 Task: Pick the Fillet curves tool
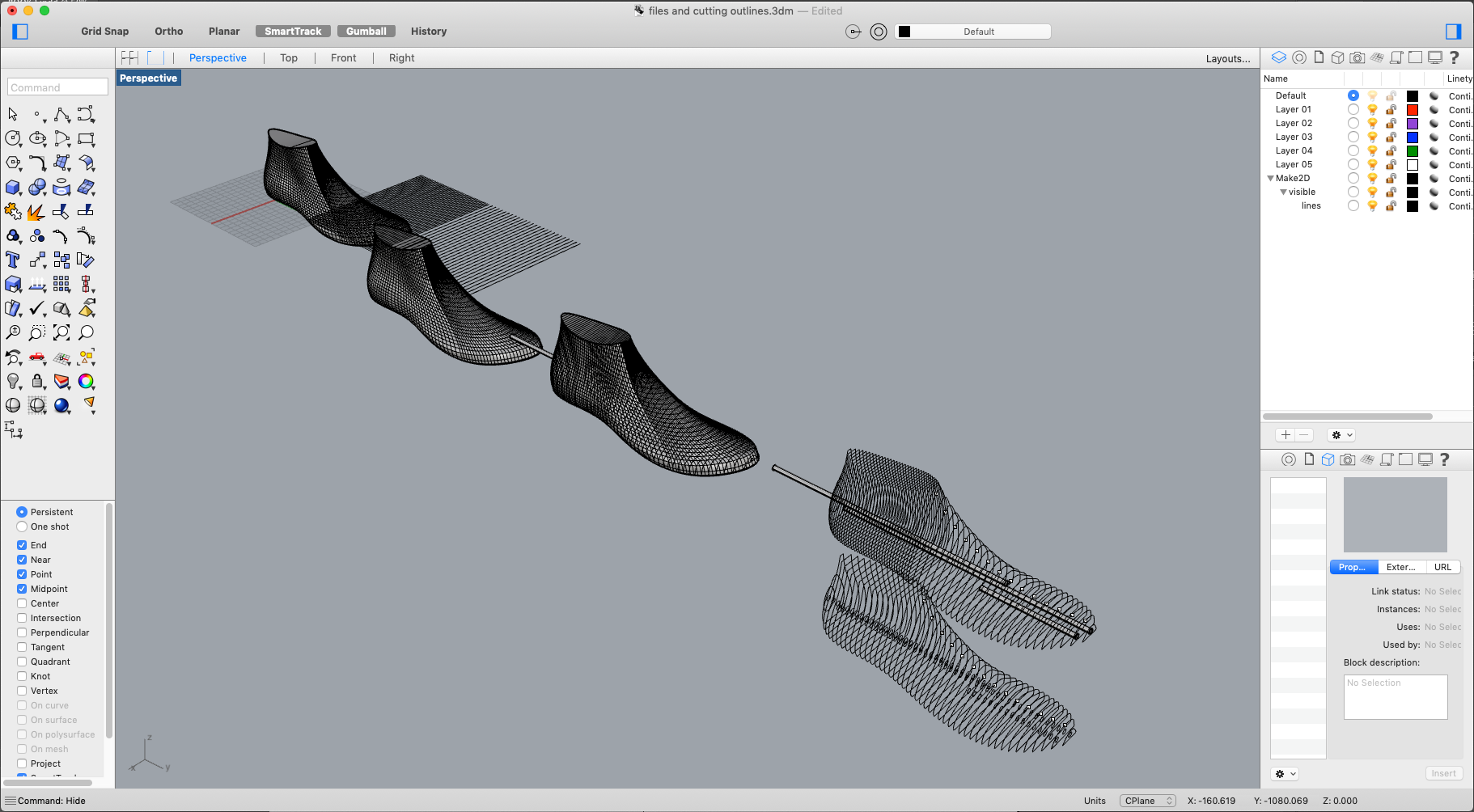tap(37, 163)
